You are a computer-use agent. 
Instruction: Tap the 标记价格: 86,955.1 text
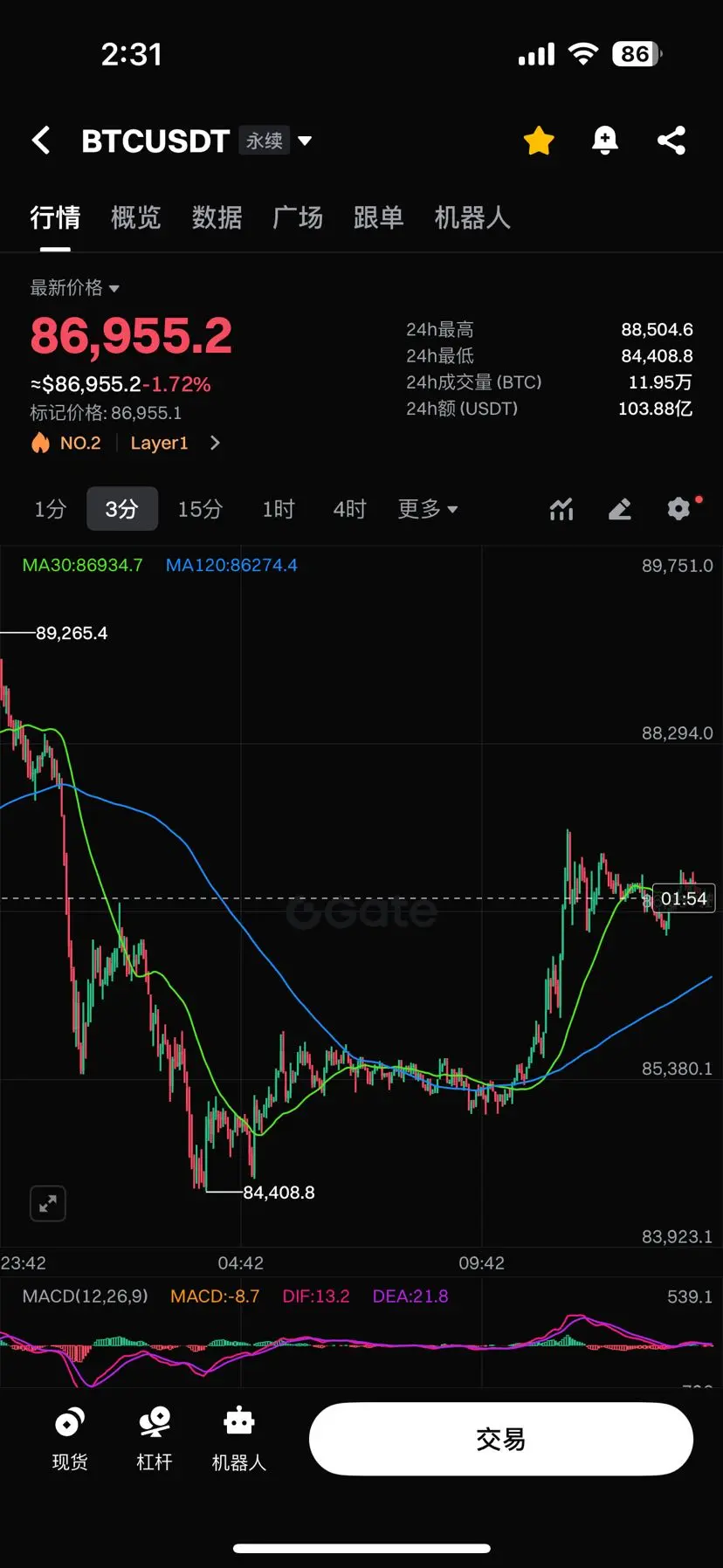[x=106, y=413]
